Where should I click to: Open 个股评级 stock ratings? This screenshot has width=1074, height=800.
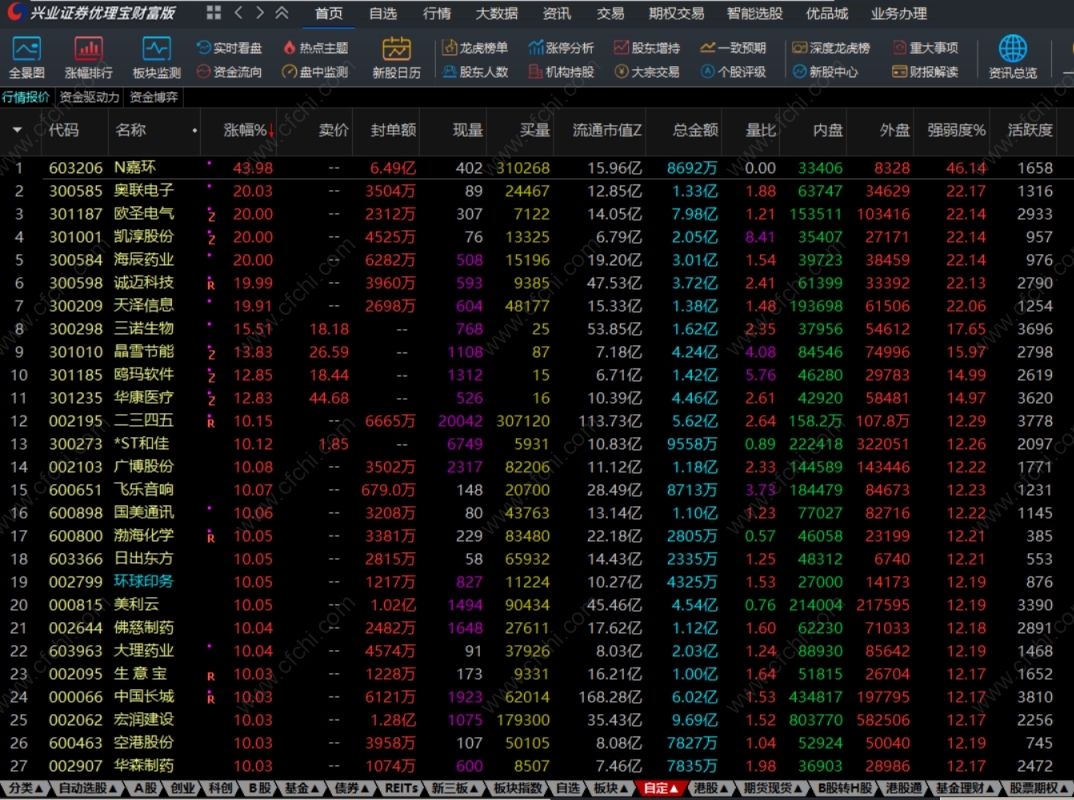coord(733,71)
